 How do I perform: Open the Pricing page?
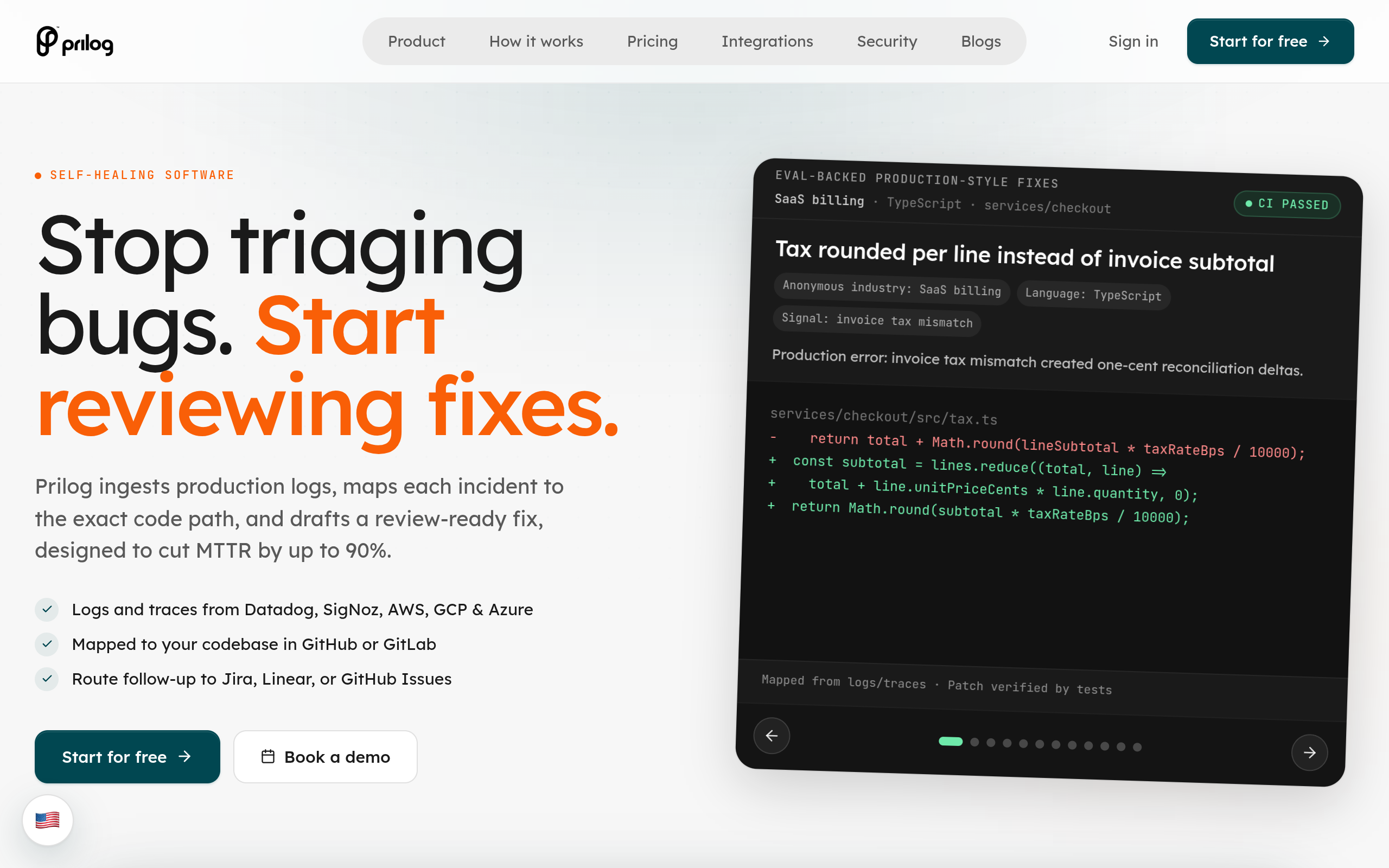coord(652,41)
